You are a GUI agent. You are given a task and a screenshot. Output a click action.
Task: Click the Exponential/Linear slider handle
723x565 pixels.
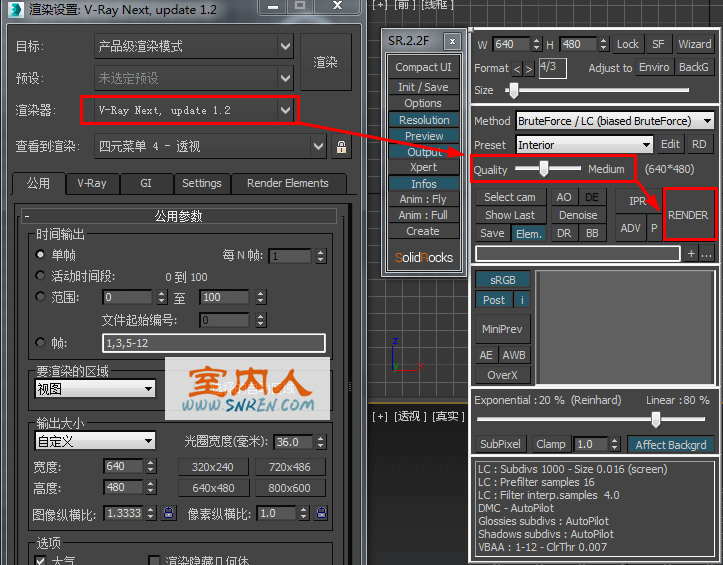click(x=655, y=419)
